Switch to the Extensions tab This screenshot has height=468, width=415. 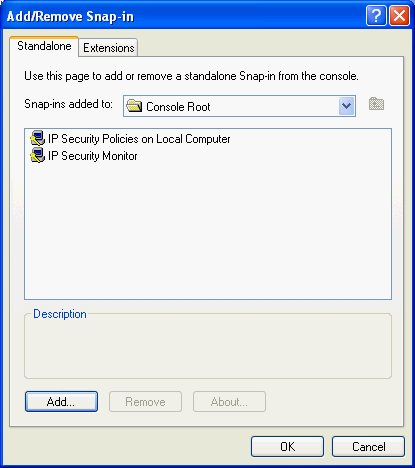coord(109,48)
